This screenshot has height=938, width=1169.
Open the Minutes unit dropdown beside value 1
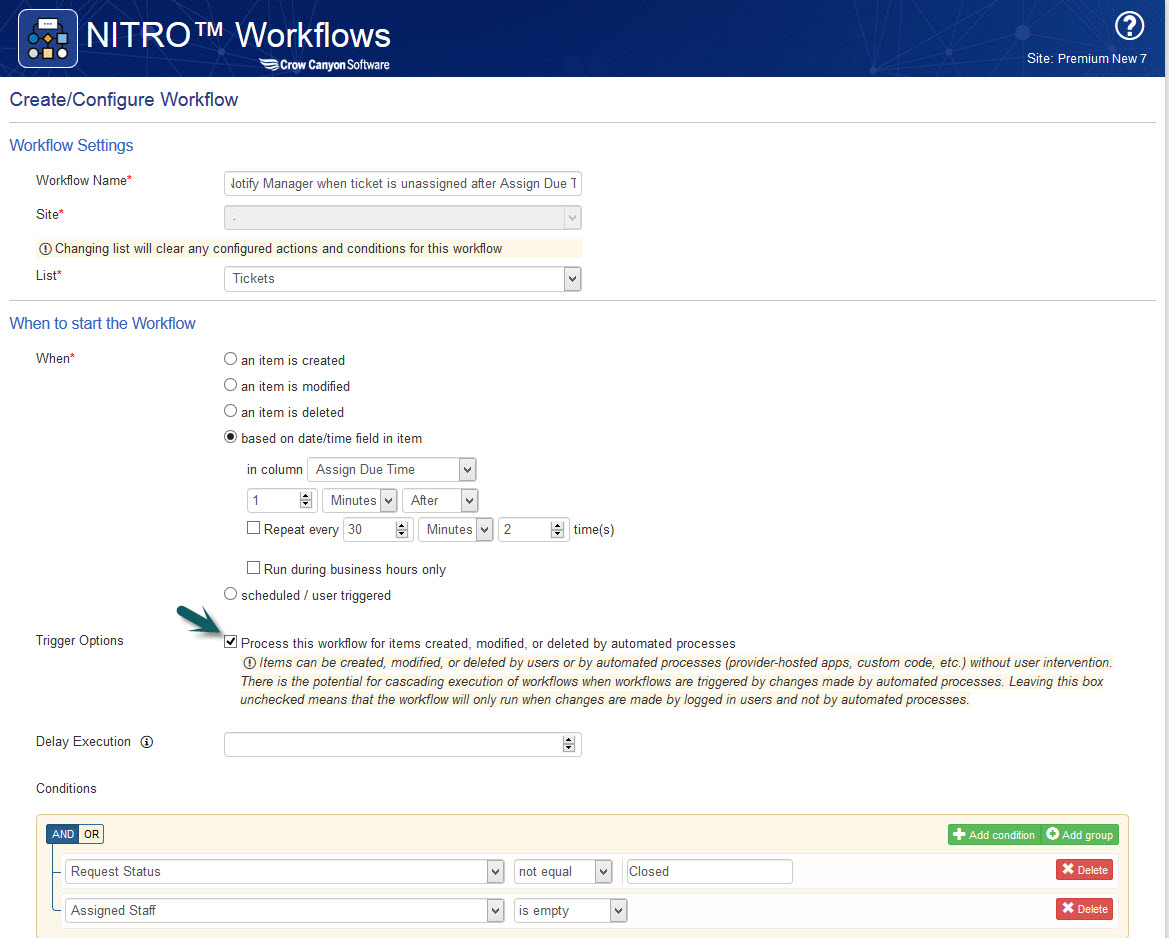pyautogui.click(x=359, y=500)
